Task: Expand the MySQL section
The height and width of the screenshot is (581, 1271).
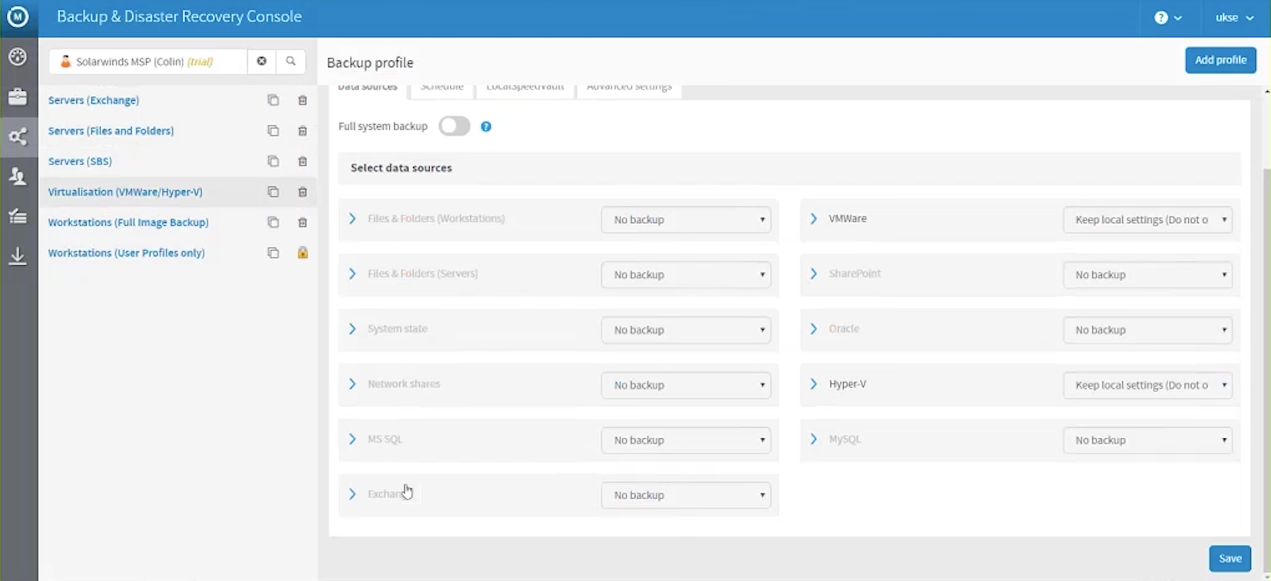Action: 813,439
